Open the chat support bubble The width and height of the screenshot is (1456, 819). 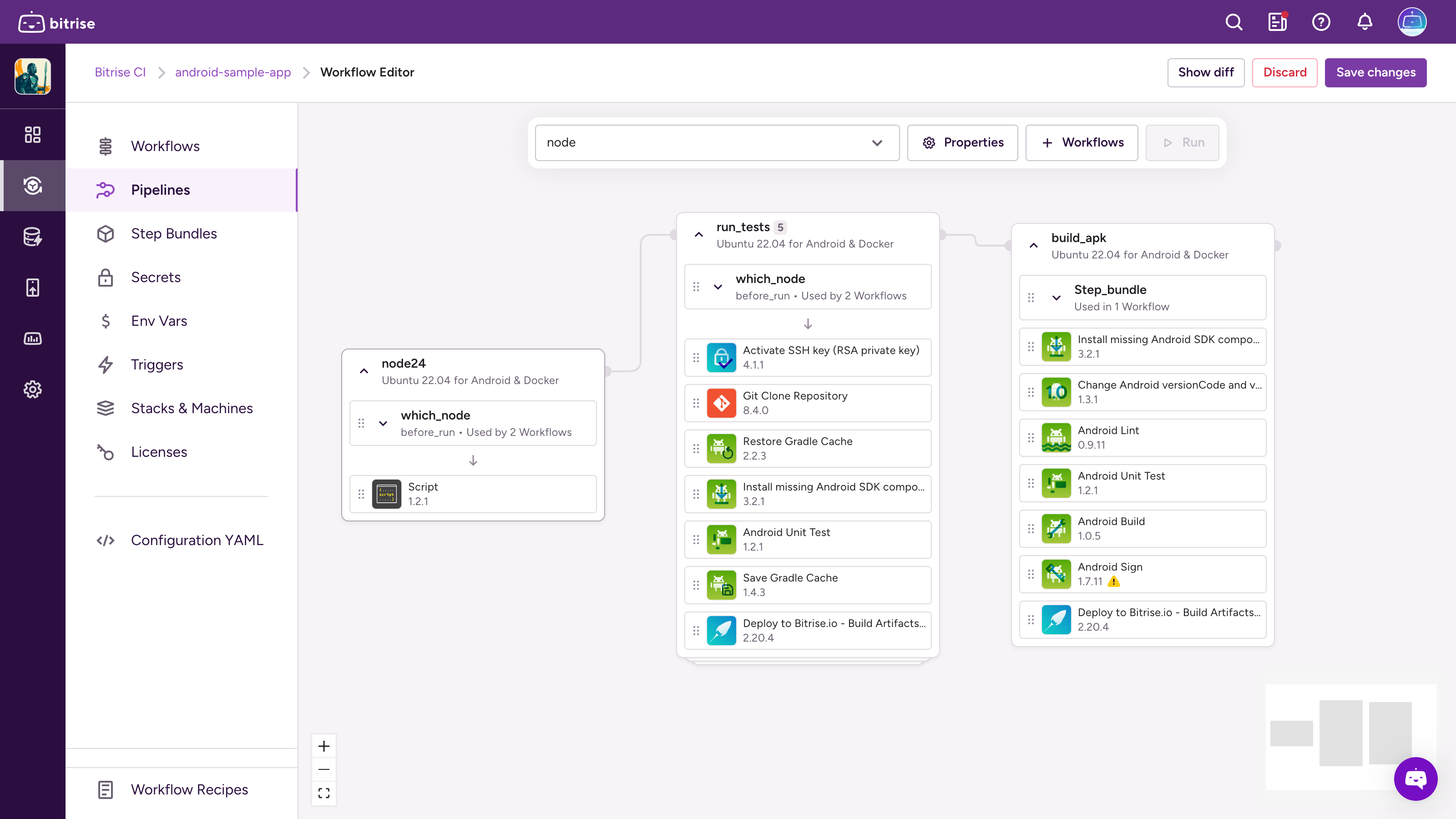click(x=1416, y=779)
